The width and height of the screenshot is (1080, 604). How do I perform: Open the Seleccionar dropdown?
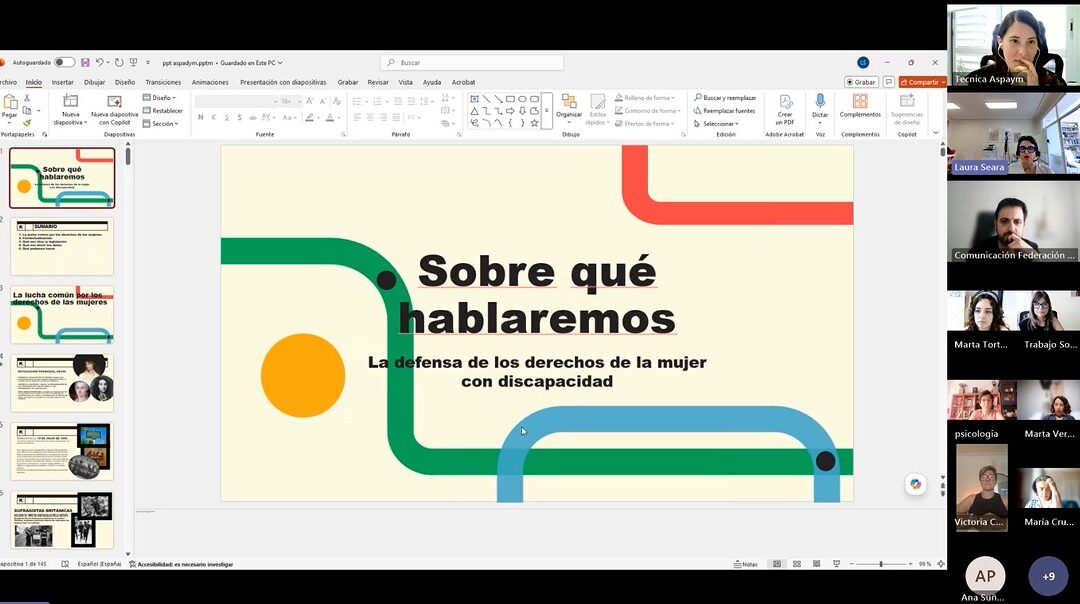point(716,123)
